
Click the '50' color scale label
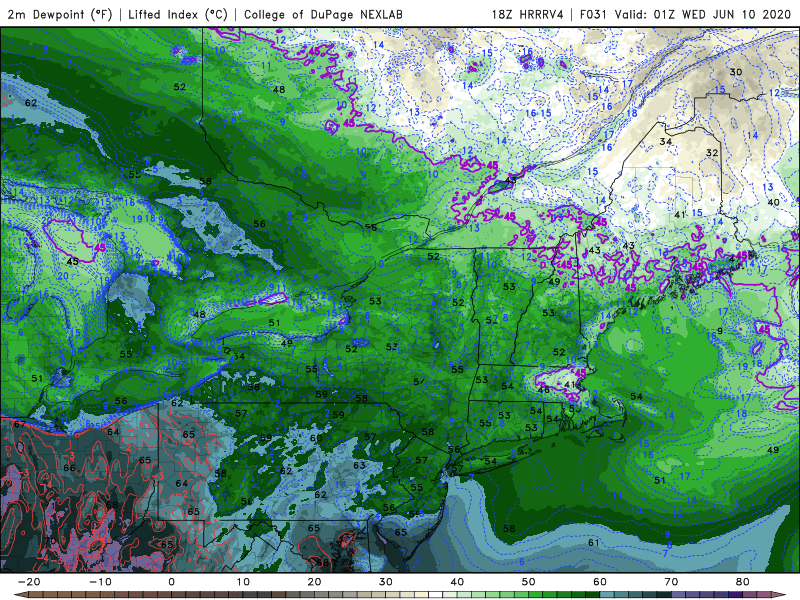tap(529, 582)
